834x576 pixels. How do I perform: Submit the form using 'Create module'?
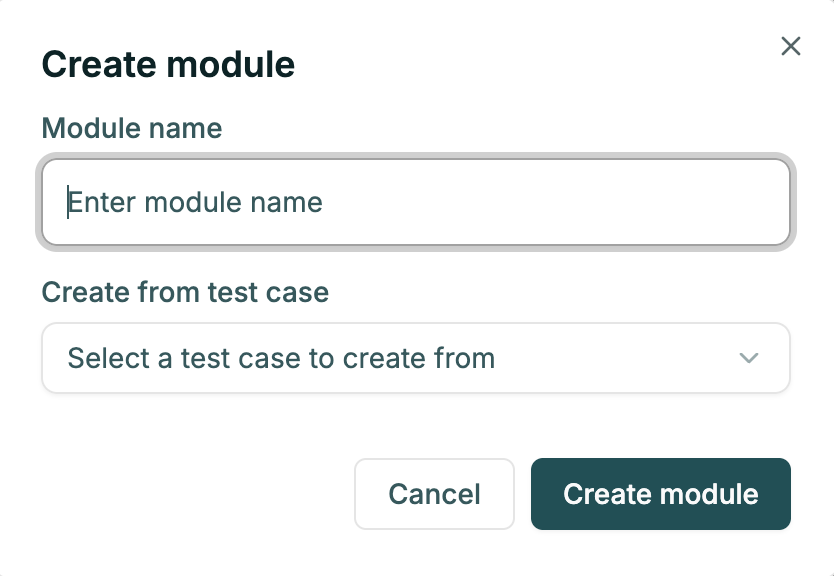(x=660, y=494)
